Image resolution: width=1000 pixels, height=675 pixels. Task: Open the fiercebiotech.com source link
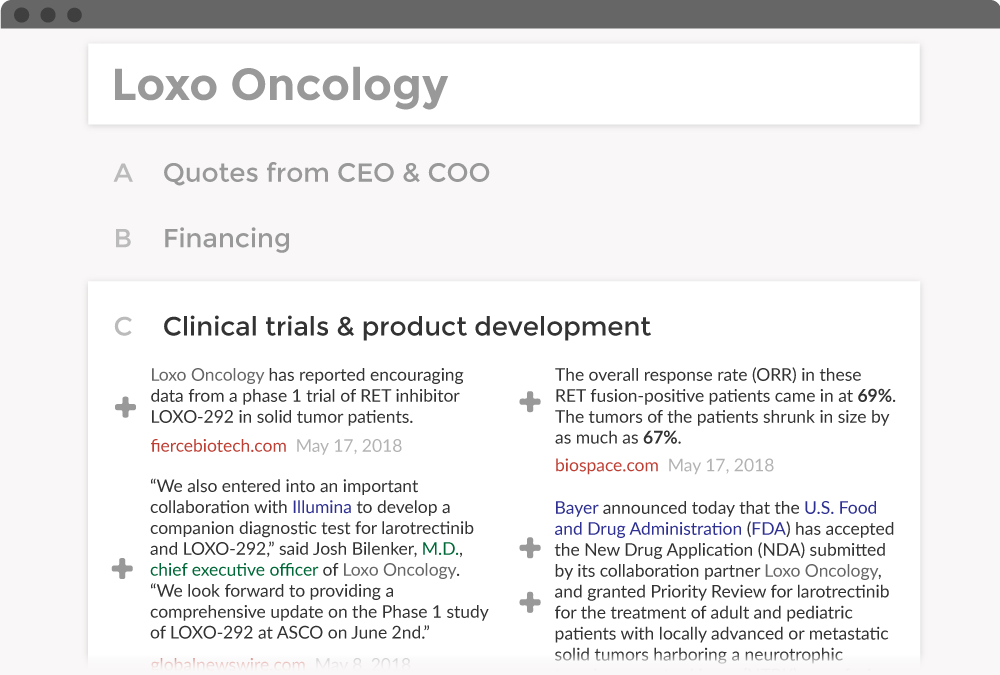[218, 445]
